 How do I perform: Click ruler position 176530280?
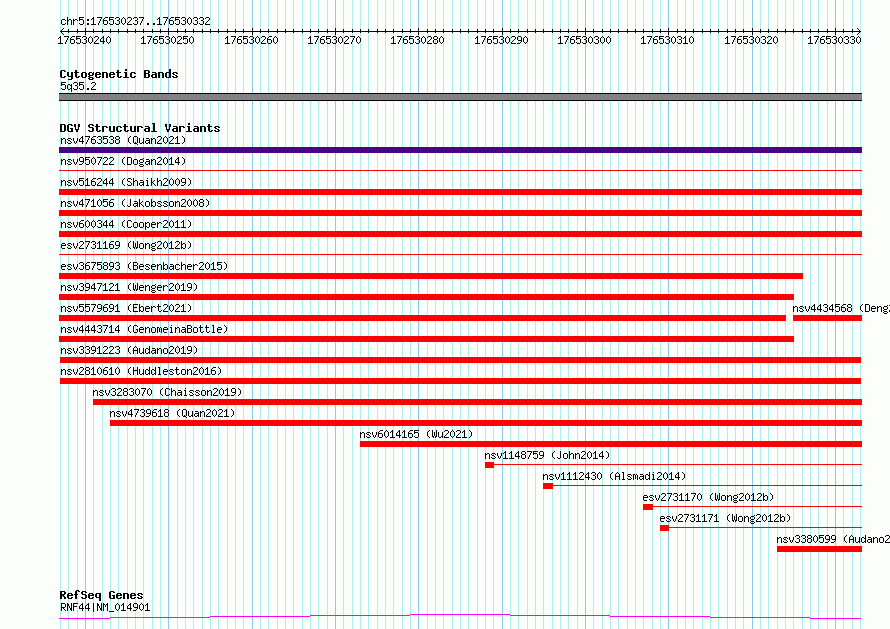(417, 40)
